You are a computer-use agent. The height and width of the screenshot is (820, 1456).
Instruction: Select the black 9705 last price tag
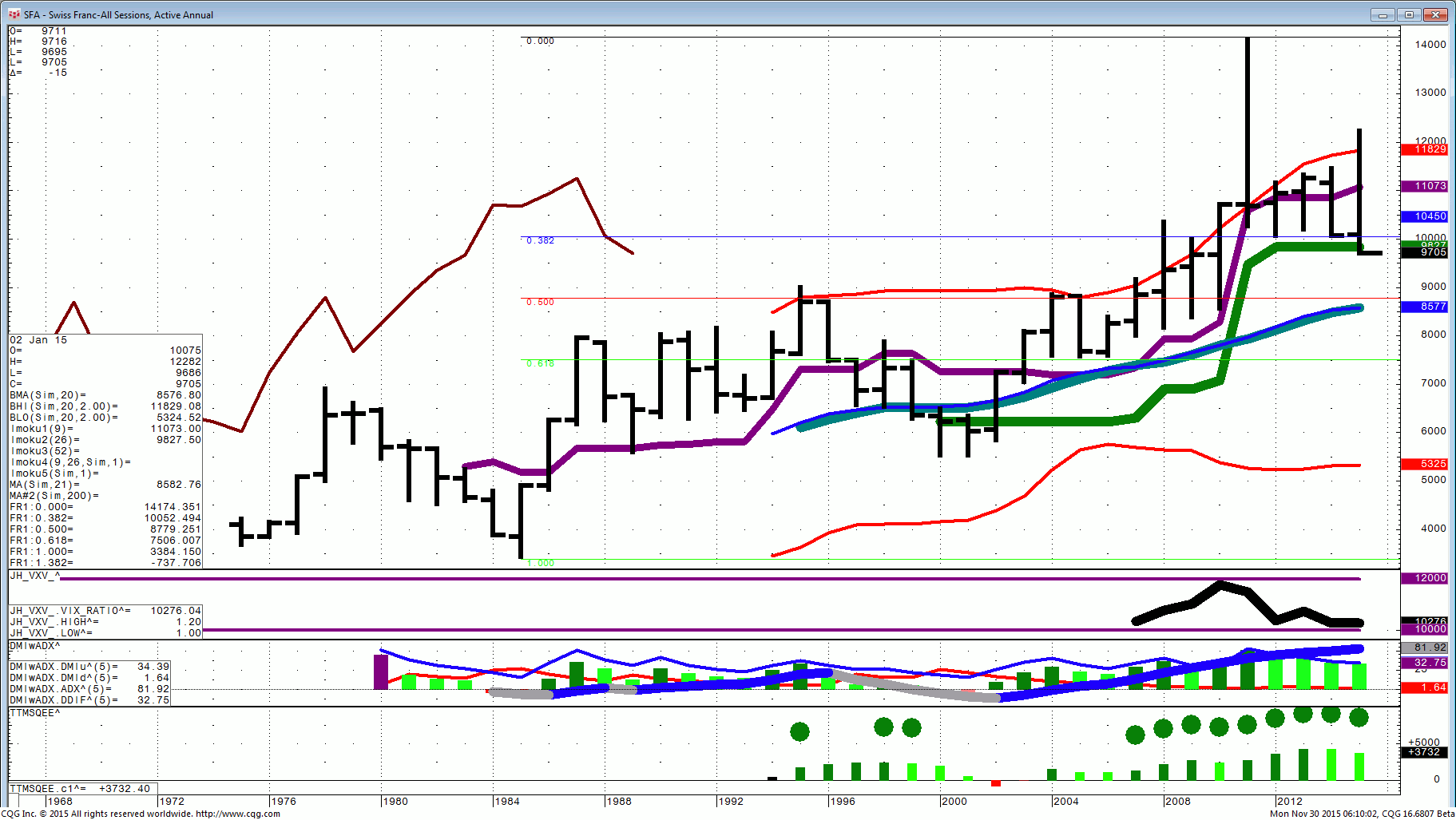coord(1429,252)
